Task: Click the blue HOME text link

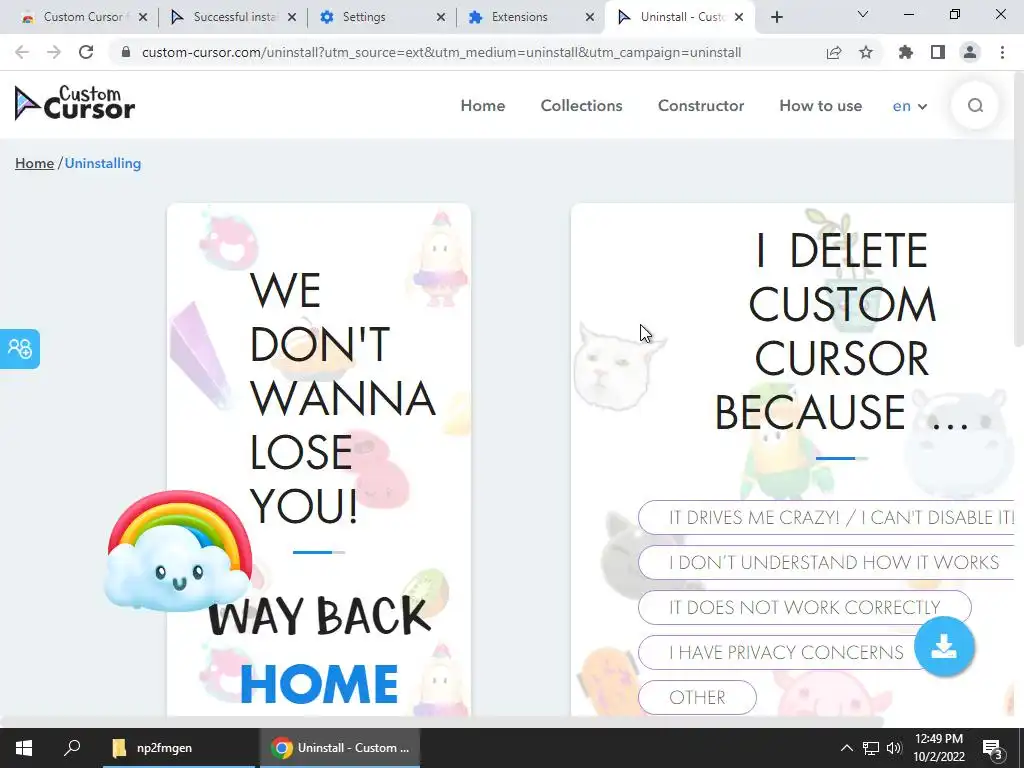Action: 319,684
